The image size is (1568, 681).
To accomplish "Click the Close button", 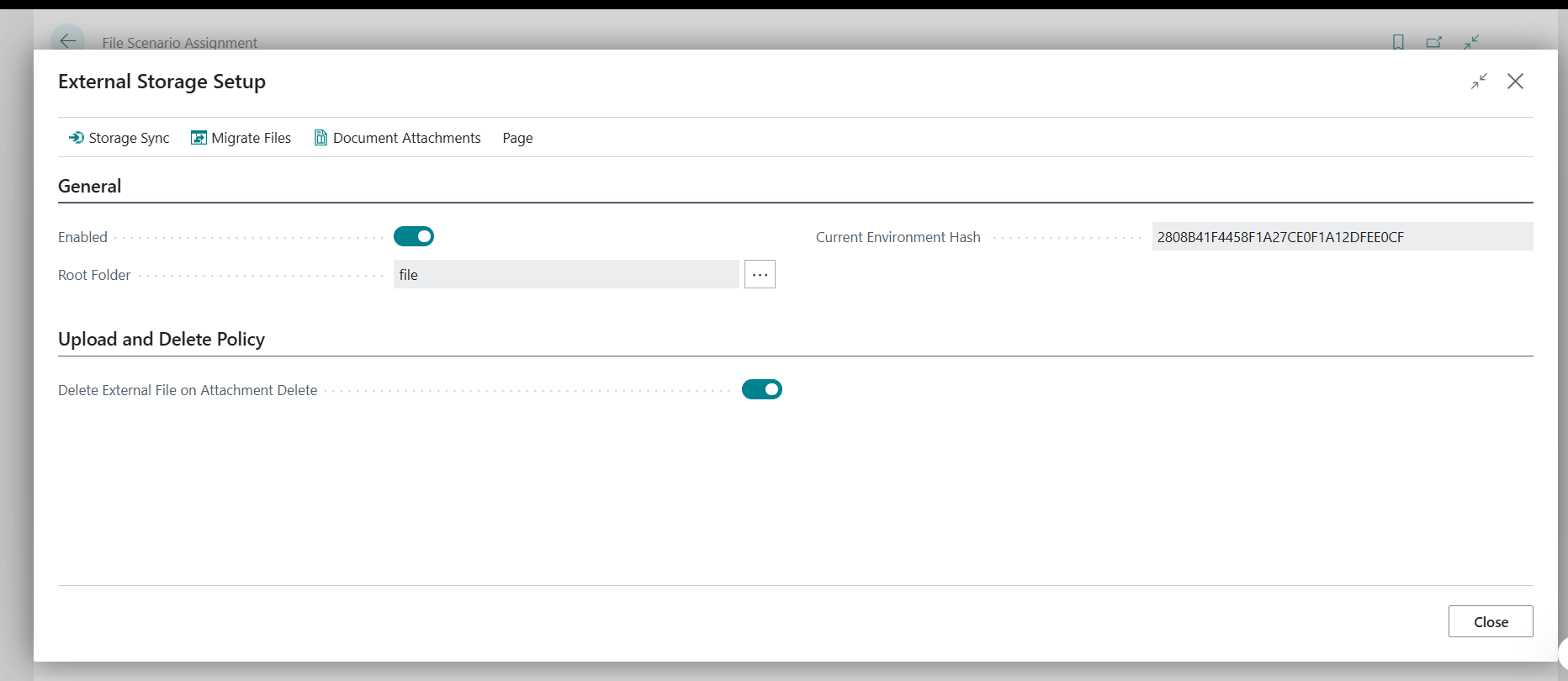I will (1491, 621).
